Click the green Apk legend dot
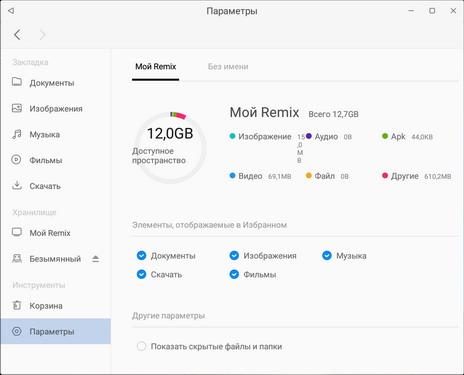The image size is (464, 375). 385,136
